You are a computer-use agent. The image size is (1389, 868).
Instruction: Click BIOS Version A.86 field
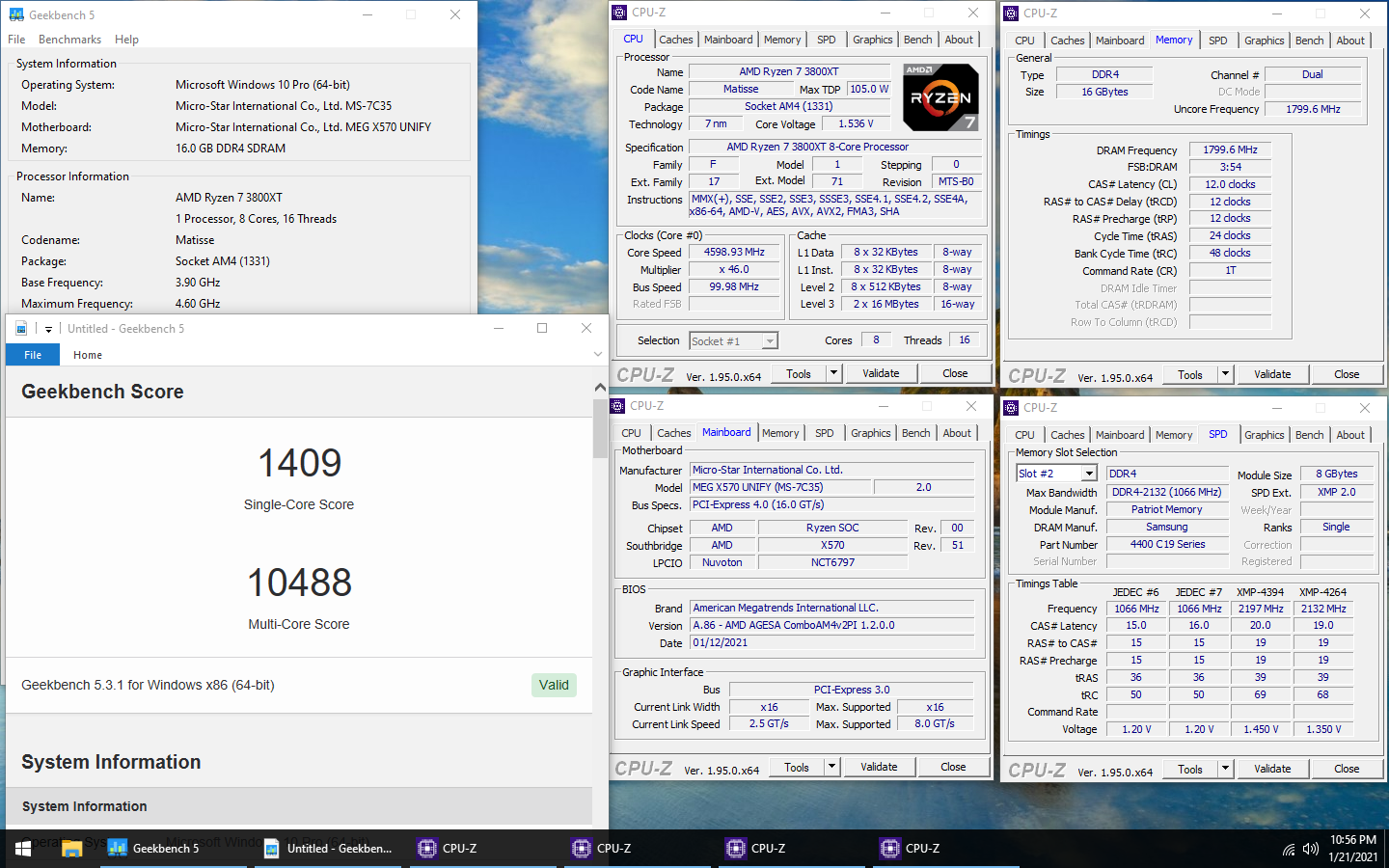pos(832,625)
